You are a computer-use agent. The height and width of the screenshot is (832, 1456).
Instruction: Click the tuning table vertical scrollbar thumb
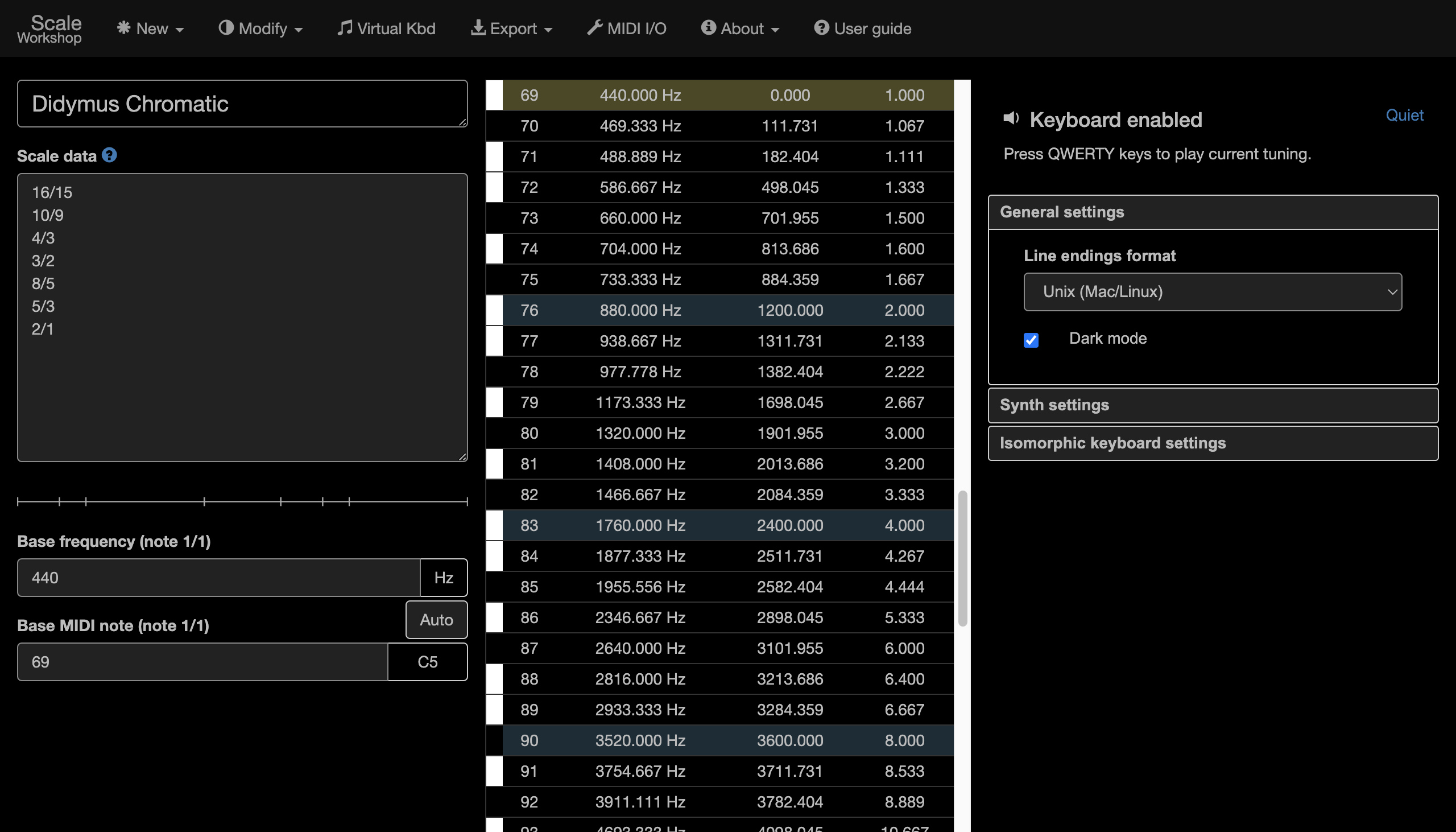coord(963,558)
